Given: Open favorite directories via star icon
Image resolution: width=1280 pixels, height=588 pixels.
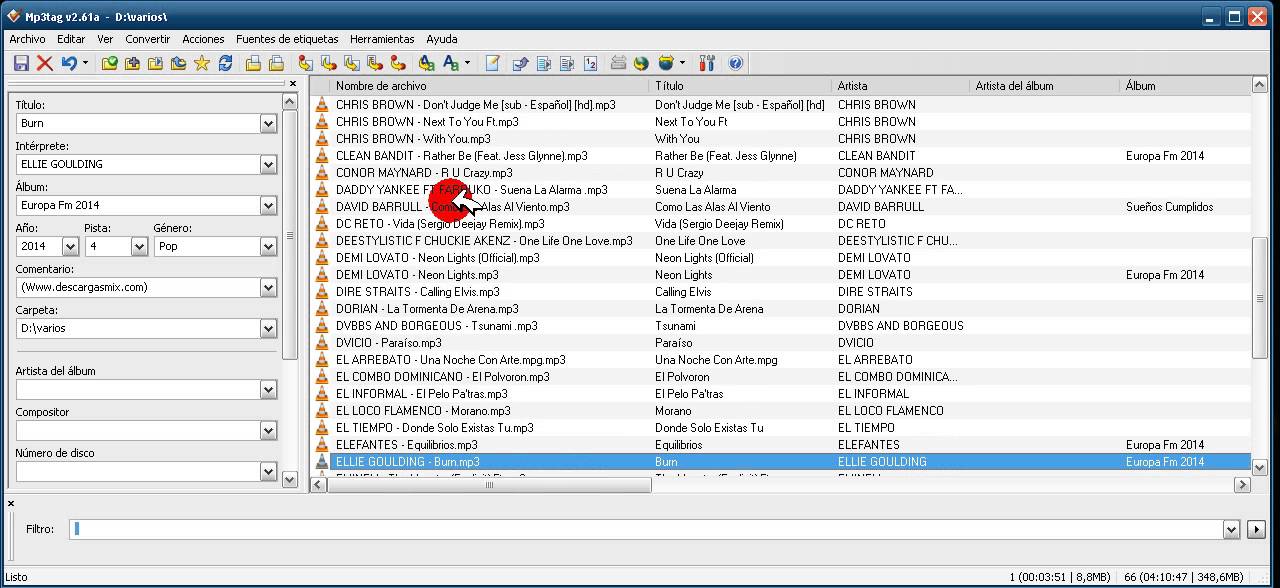Looking at the screenshot, I should click(202, 63).
